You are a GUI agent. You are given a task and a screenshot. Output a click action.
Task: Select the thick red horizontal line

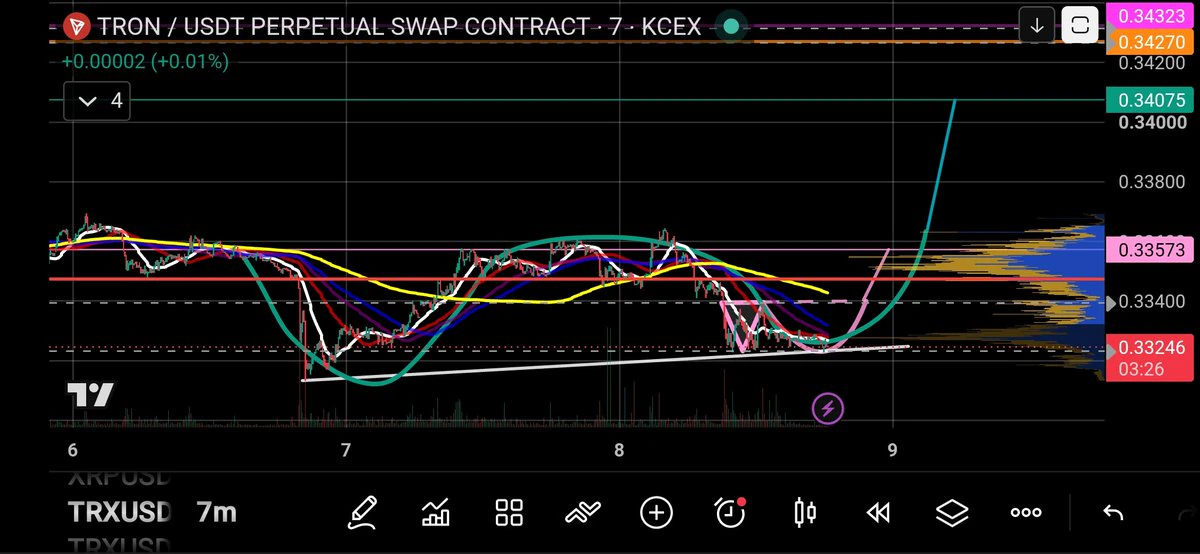coord(576,279)
